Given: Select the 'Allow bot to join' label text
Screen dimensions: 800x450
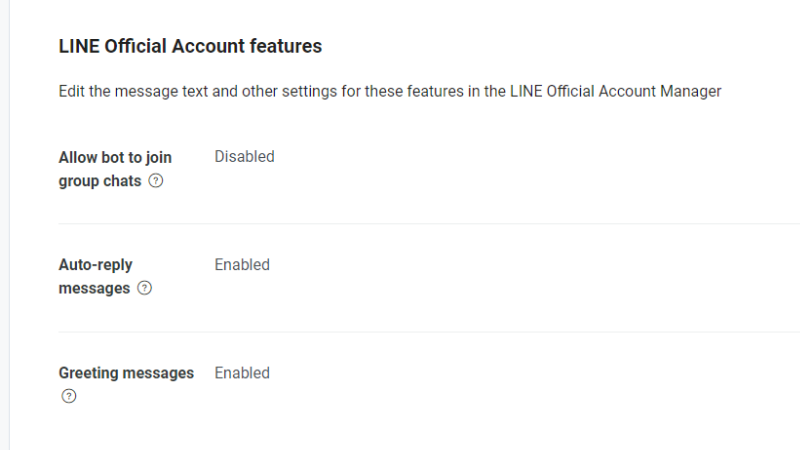Looking at the screenshot, I should [115, 157].
